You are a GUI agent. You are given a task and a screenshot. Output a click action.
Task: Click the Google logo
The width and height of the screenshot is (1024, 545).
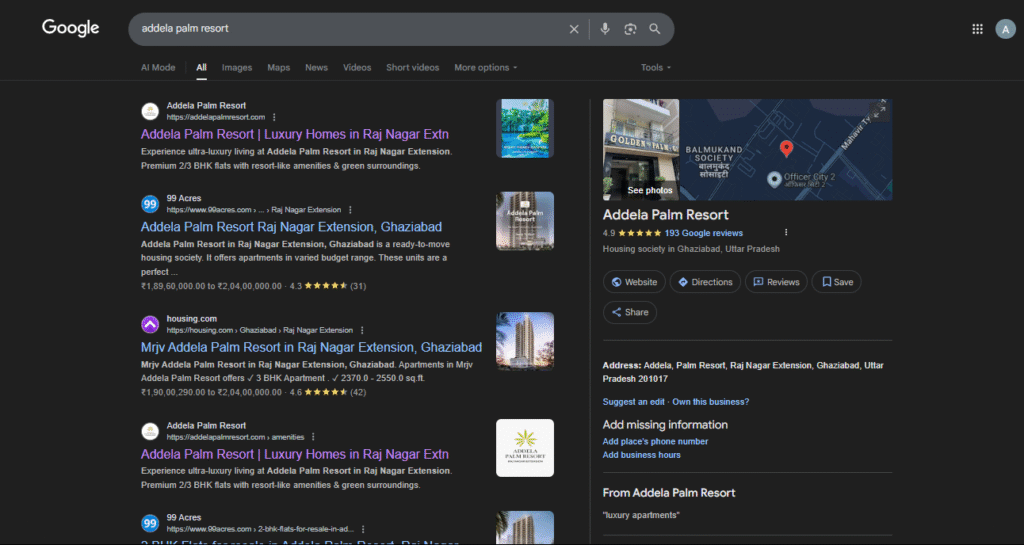(x=70, y=28)
